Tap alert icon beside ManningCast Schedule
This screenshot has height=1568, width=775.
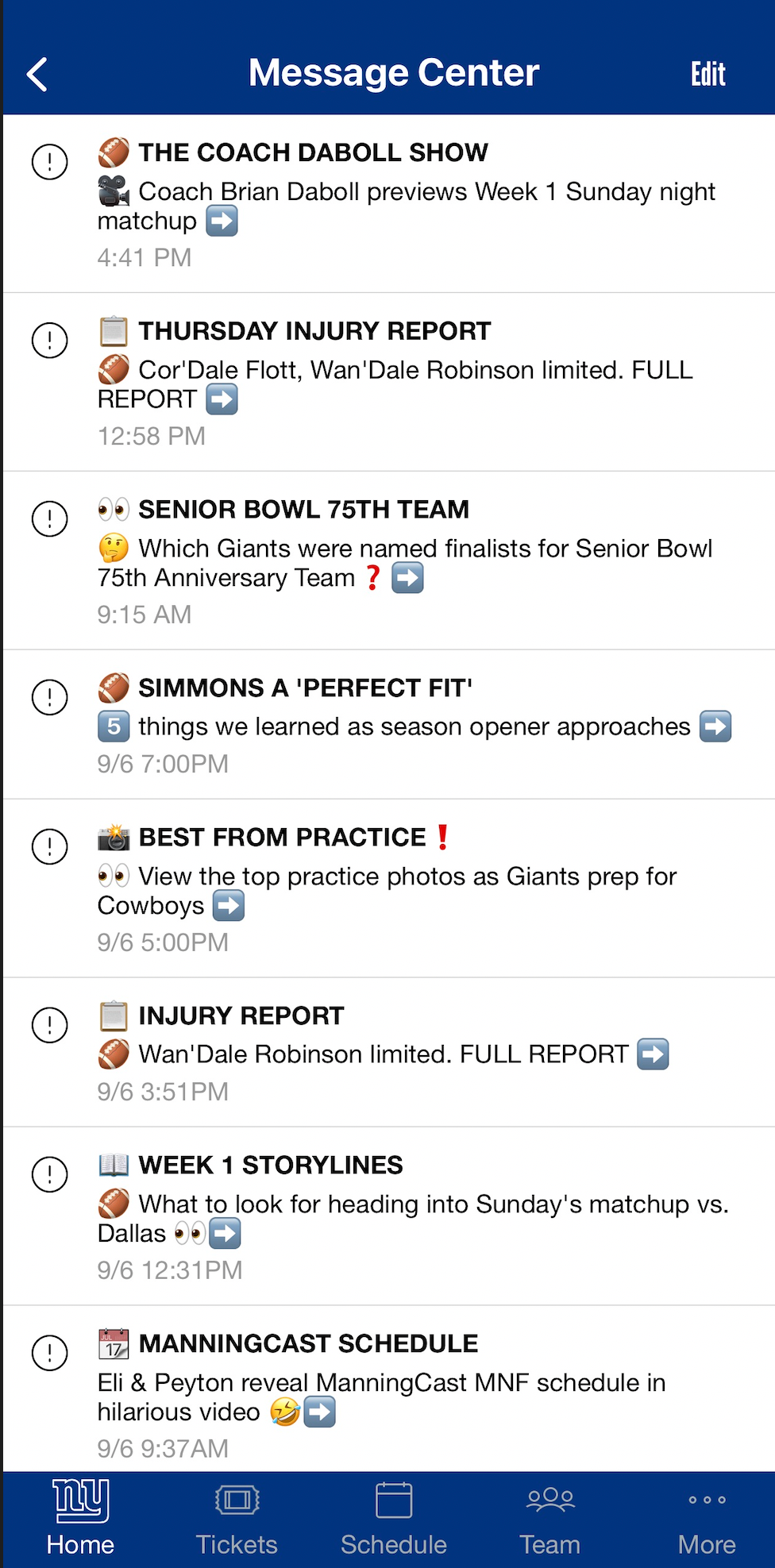click(49, 1353)
